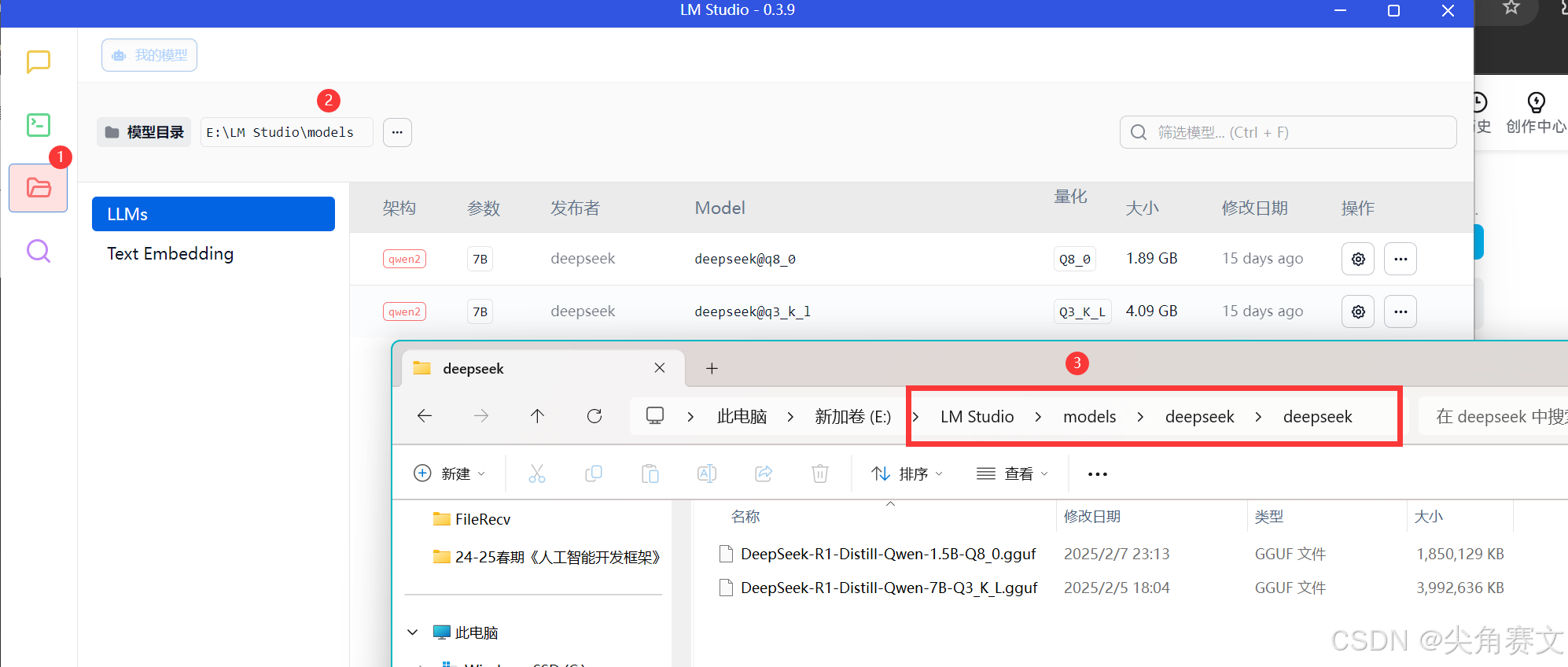Select the Text Embedding category
Viewport: 1568px width, 667px height.
point(170,253)
